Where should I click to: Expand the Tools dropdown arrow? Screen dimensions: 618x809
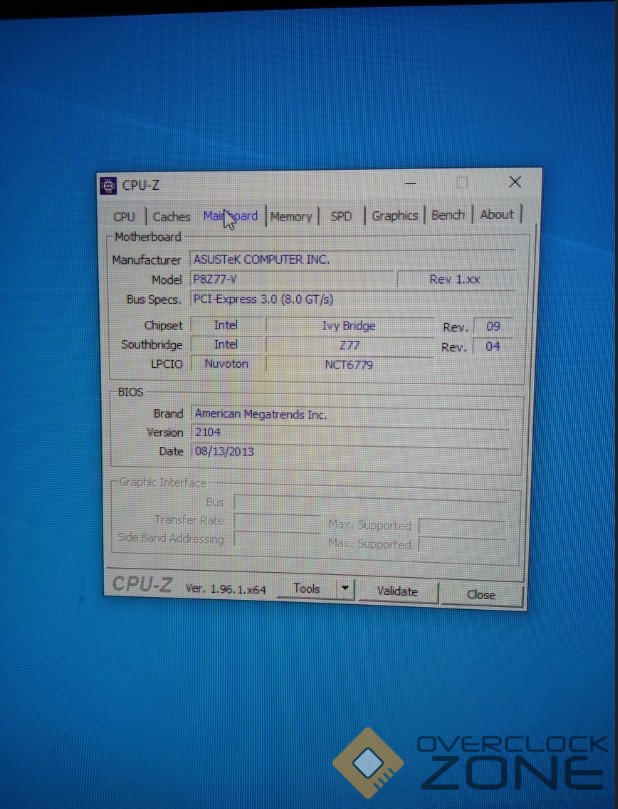(x=345, y=589)
